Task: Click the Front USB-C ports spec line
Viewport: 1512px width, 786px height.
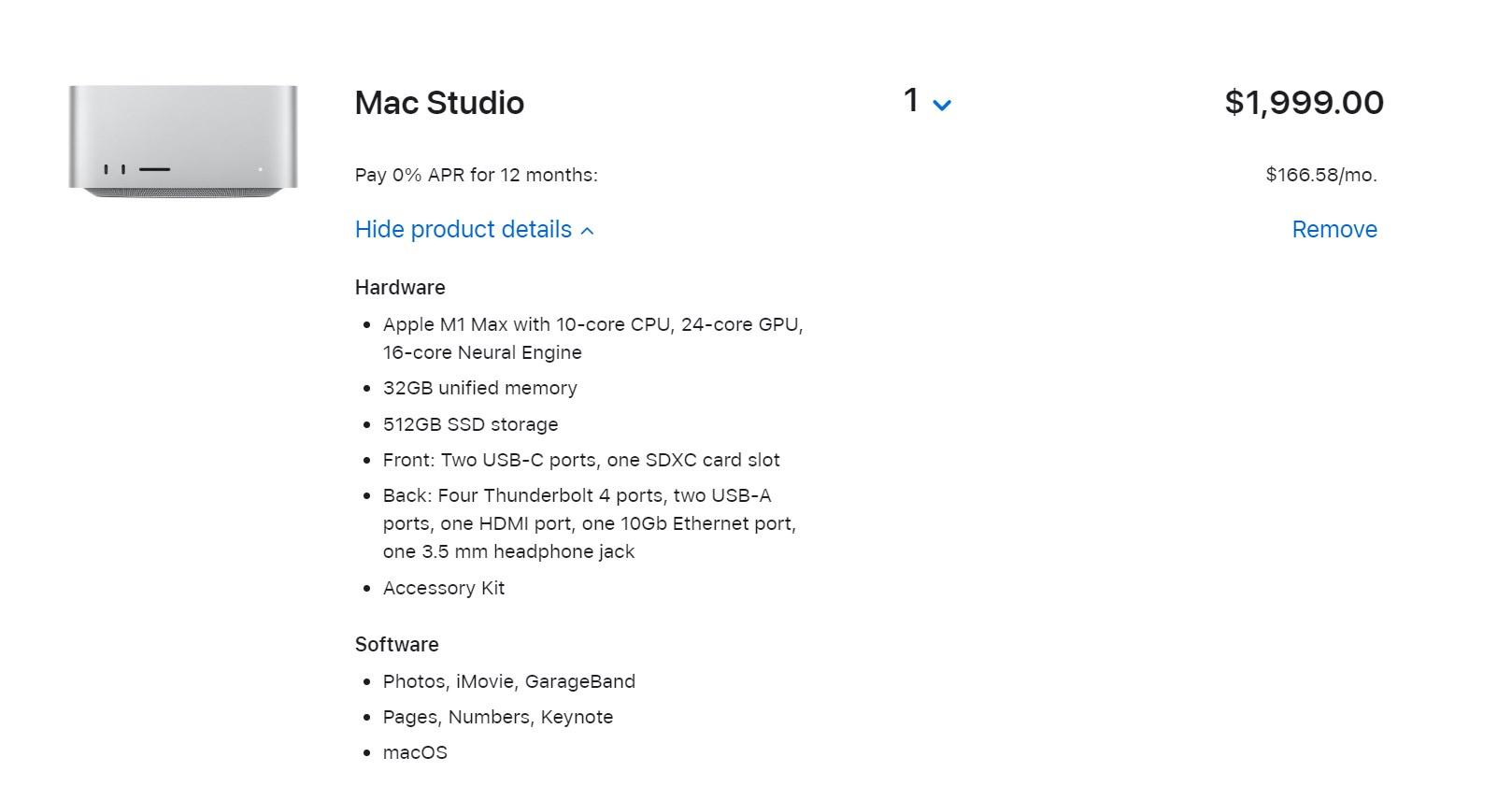Action: [581, 460]
